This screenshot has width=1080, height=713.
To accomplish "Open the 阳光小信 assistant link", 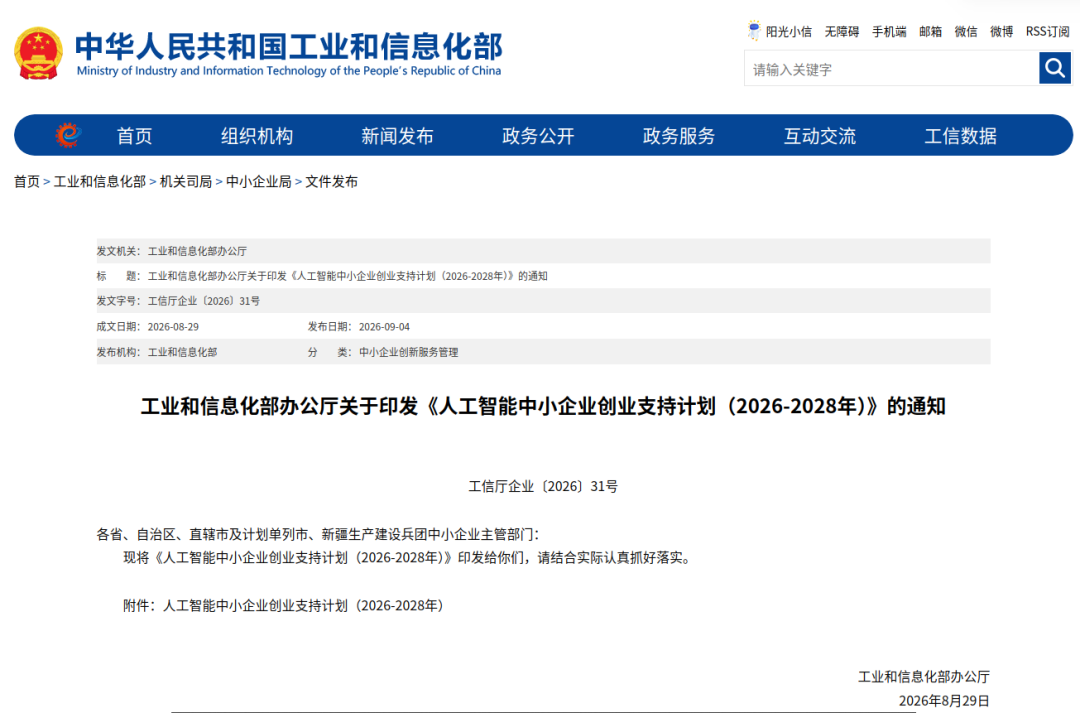I will pyautogui.click(x=789, y=32).
